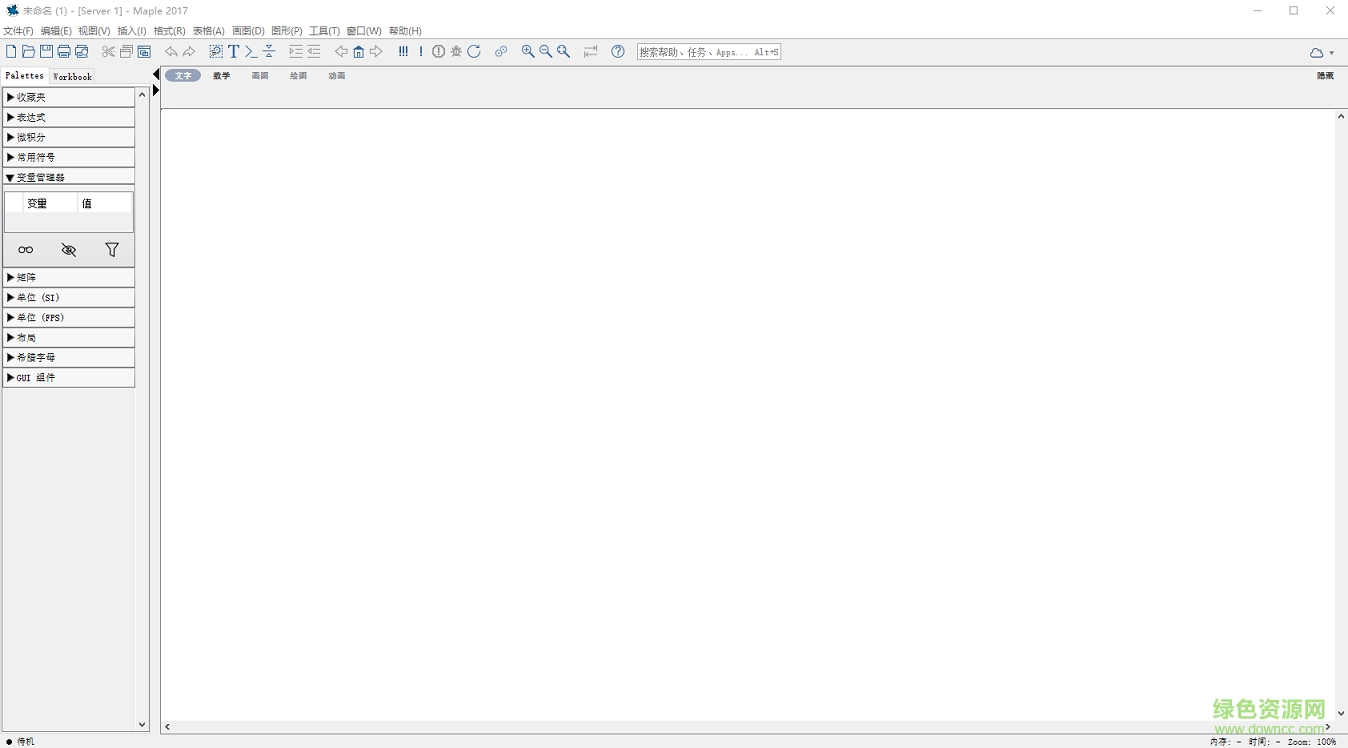
Task: Toggle hidden variables with crossed-eye icon
Action: (69, 250)
